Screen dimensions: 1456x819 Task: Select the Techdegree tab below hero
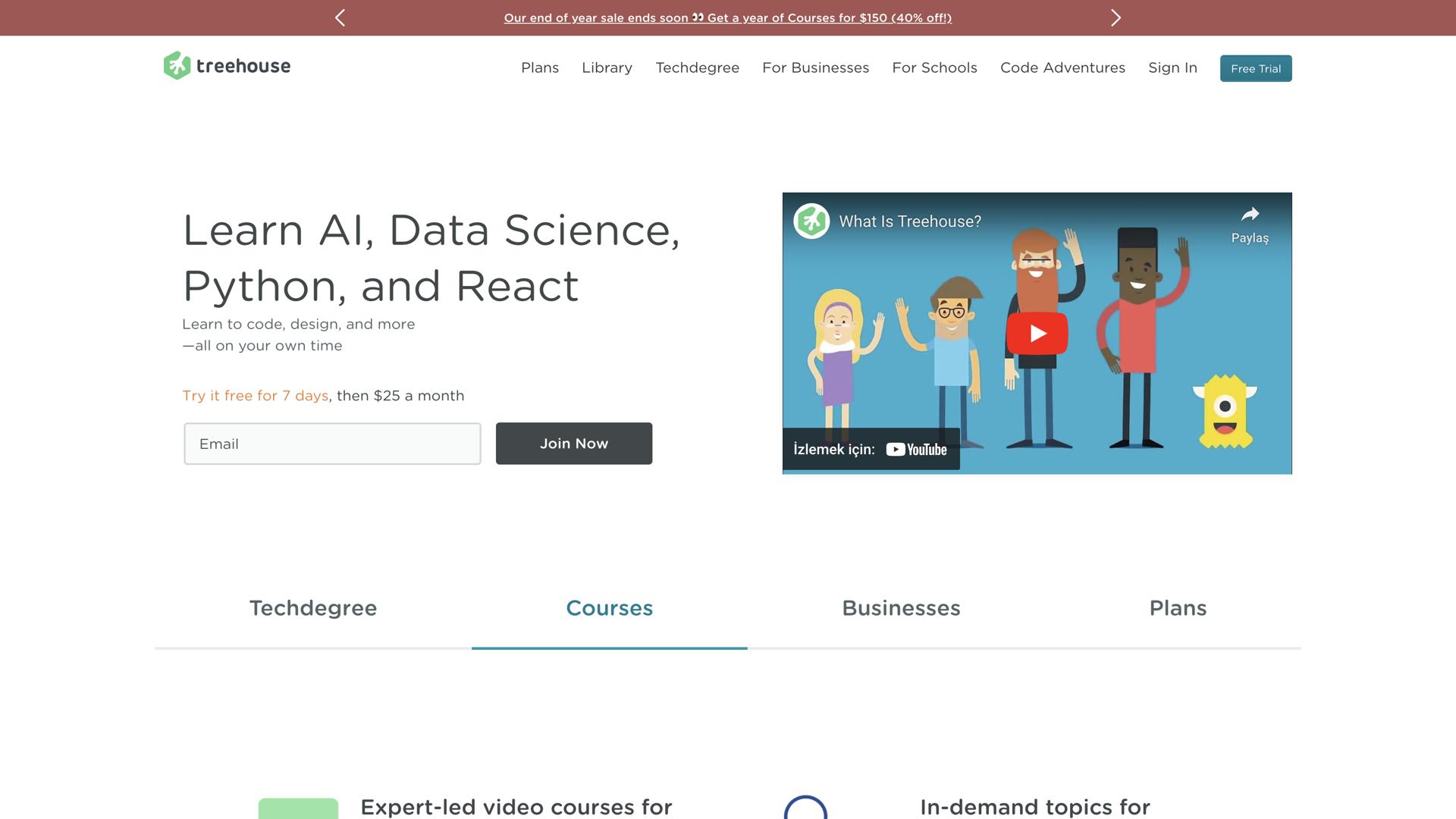312,608
